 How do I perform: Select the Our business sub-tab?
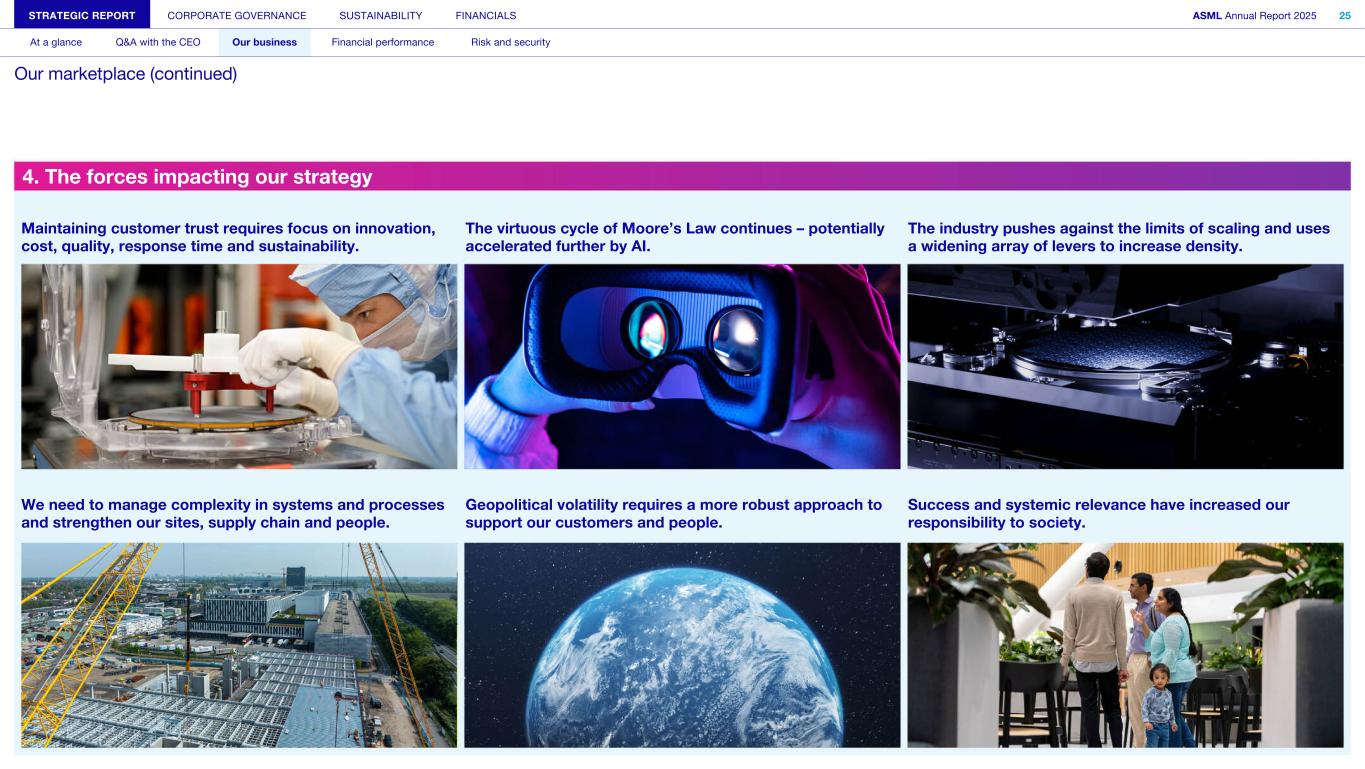(x=264, y=42)
